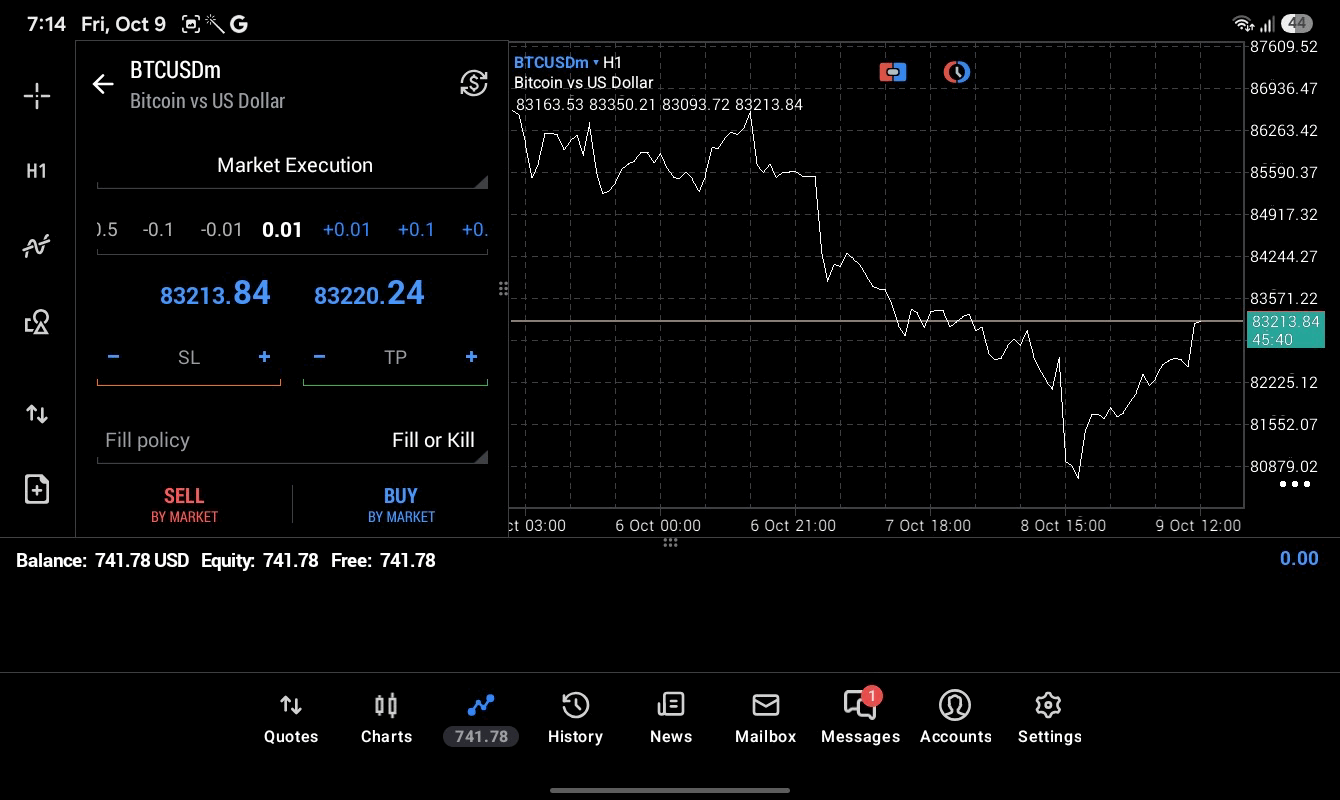Viewport: 1340px width, 800px height.
Task: Open the Accounts tab
Action: click(x=955, y=719)
